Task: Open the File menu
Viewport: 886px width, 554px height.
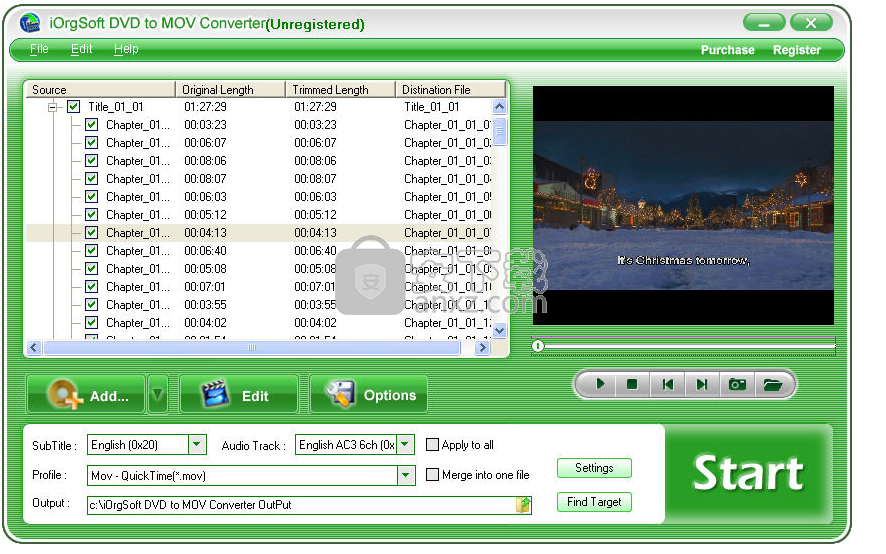Action: (x=39, y=49)
